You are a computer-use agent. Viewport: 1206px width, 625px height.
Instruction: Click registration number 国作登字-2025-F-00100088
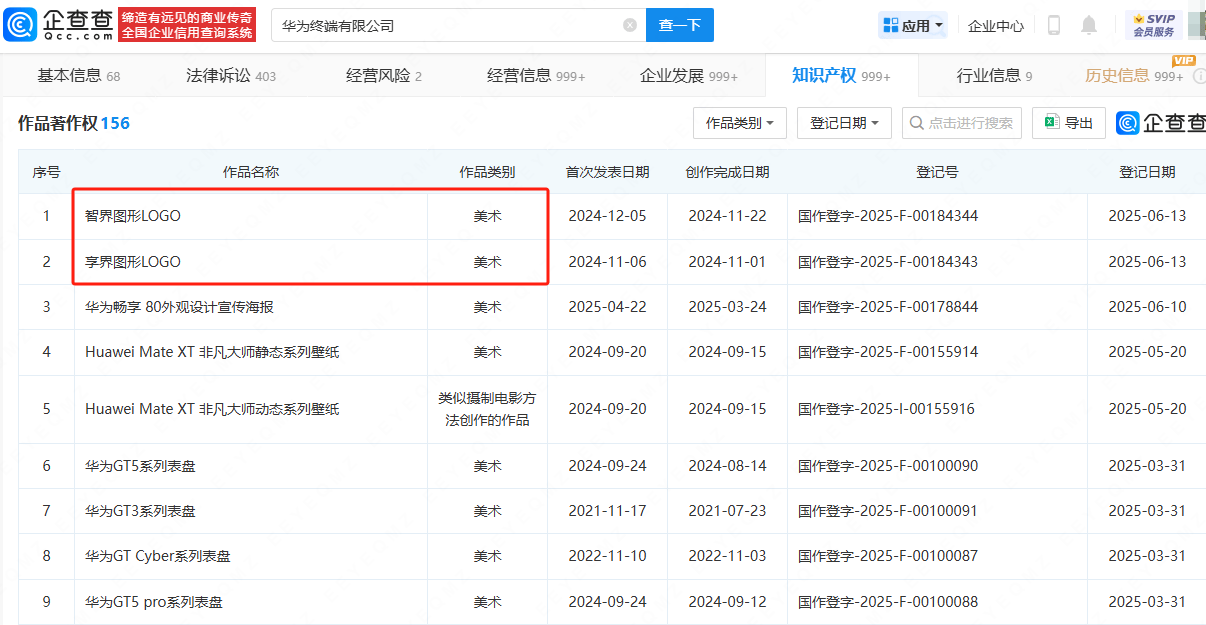pyautogui.click(x=888, y=602)
